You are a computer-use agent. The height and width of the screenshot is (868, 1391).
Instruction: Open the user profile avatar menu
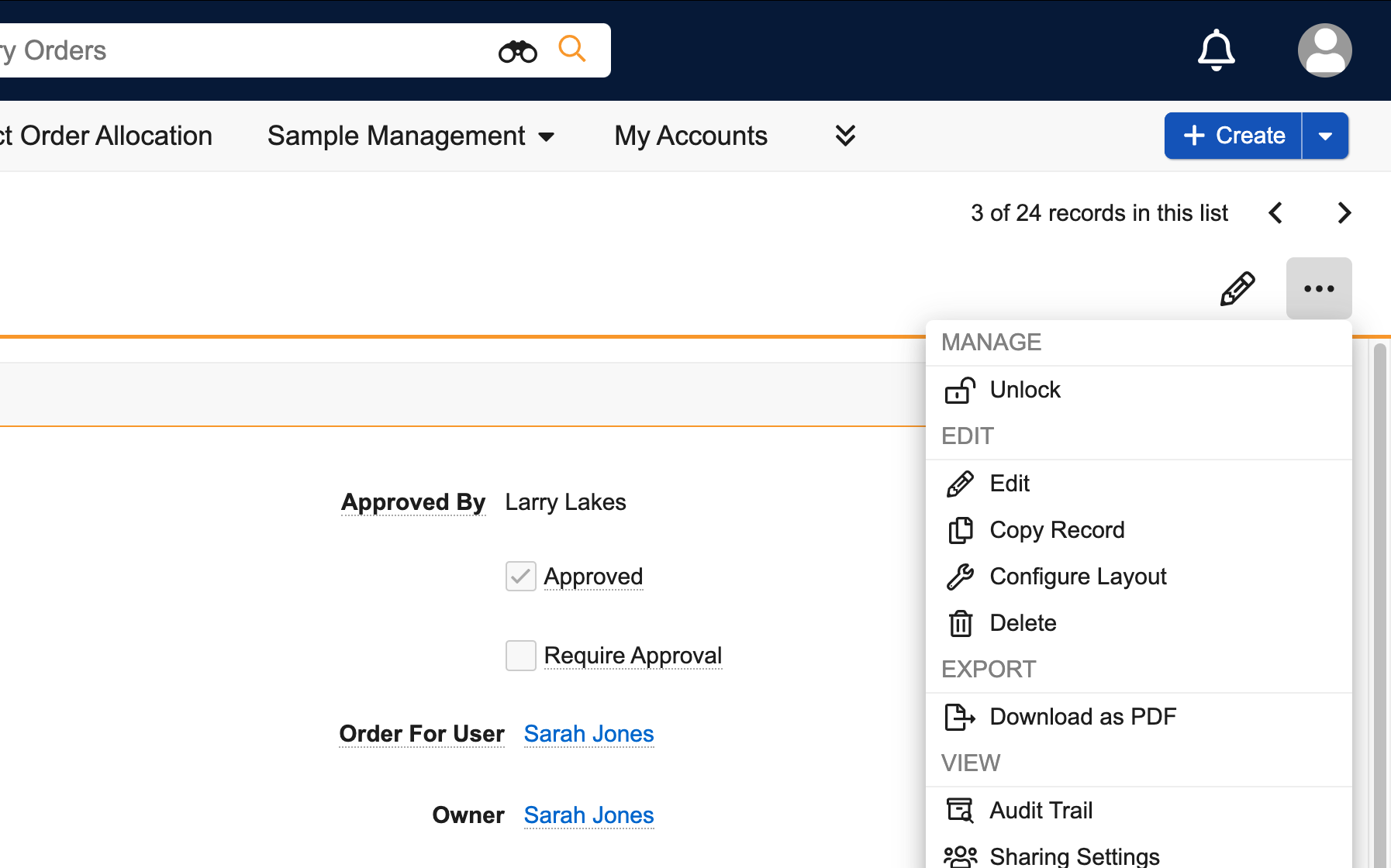click(x=1324, y=50)
